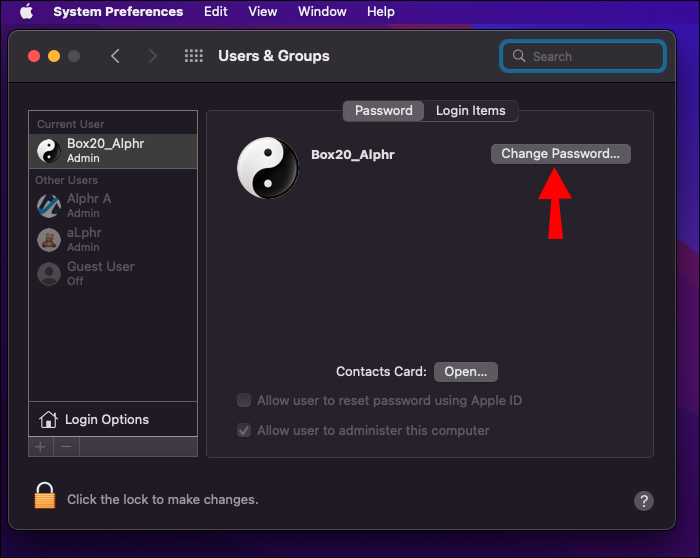
Task: Open Login Options
Action: click(x=113, y=419)
